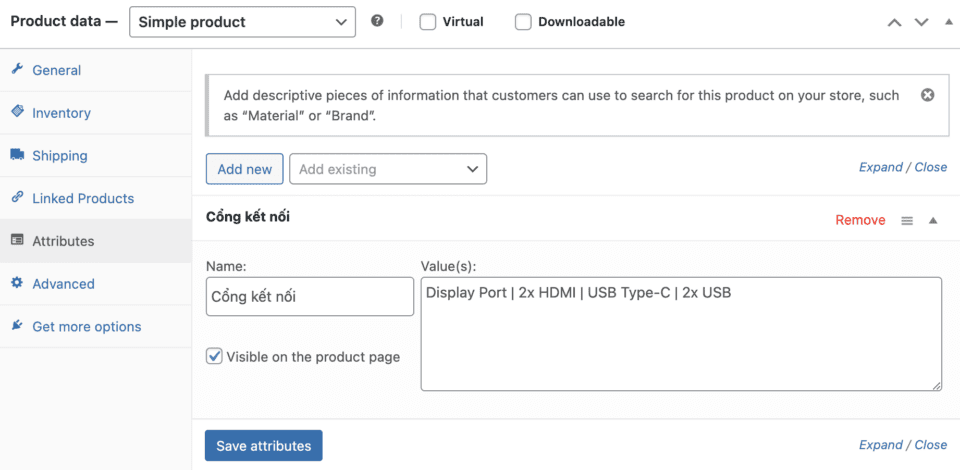Remove the Cổng kết nối attribute
The width and height of the screenshot is (960, 470).
860,220
